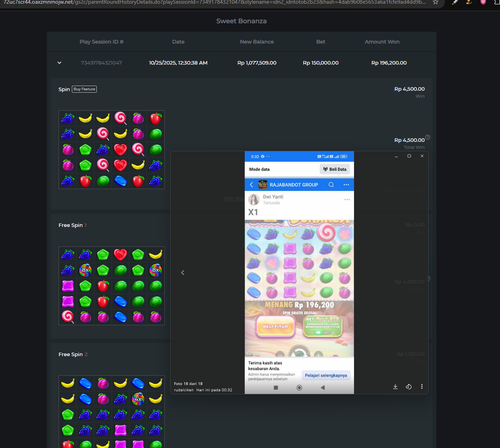Tap the BELI FITUR button in game
The width and height of the screenshot is (500, 448).
[x=275, y=326]
